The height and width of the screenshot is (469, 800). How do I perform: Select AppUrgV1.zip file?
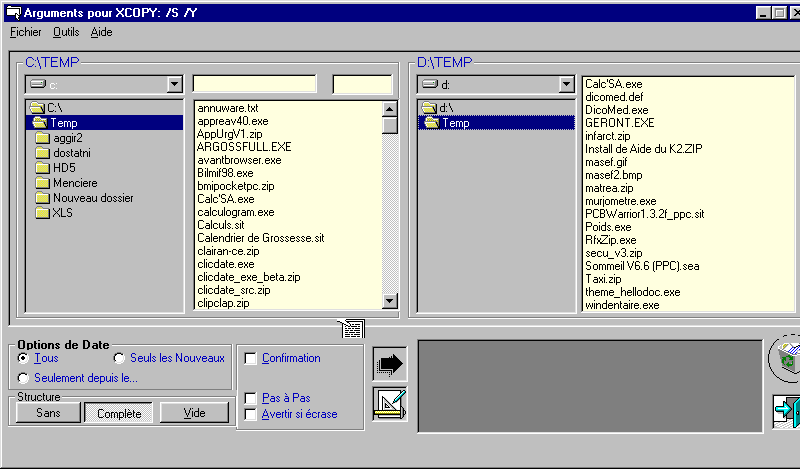point(230,134)
